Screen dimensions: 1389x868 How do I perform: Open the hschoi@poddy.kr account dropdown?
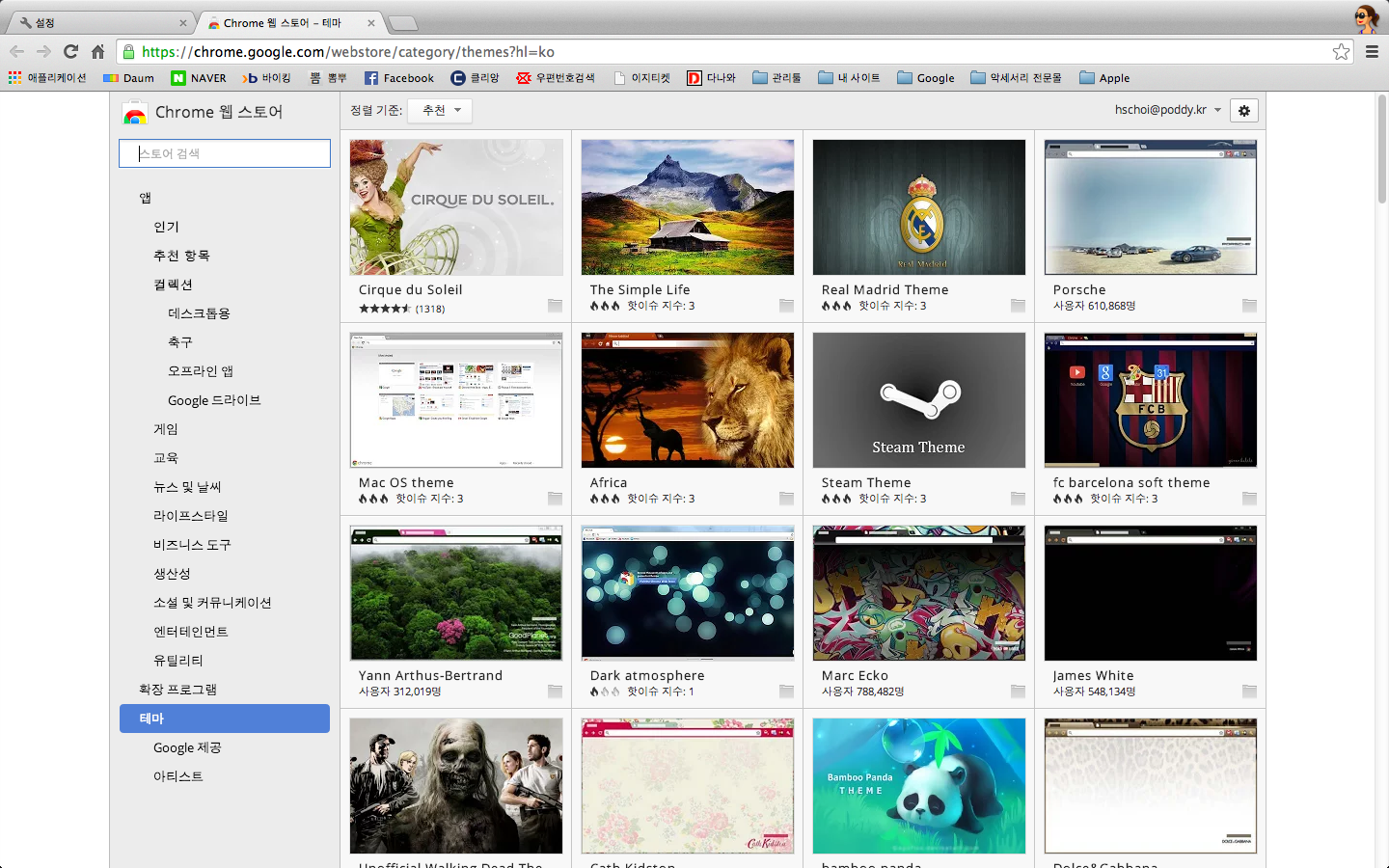[1168, 110]
